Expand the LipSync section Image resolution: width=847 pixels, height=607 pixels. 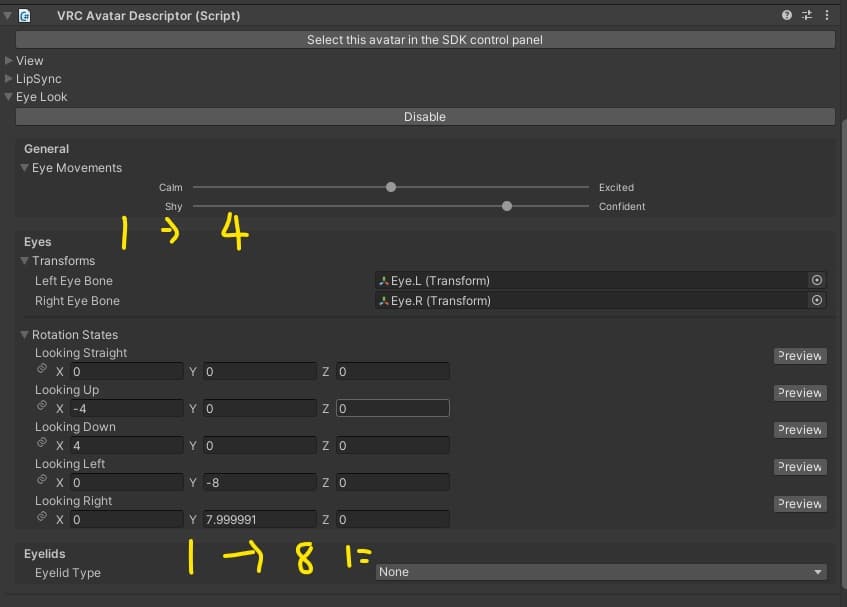pos(8,79)
